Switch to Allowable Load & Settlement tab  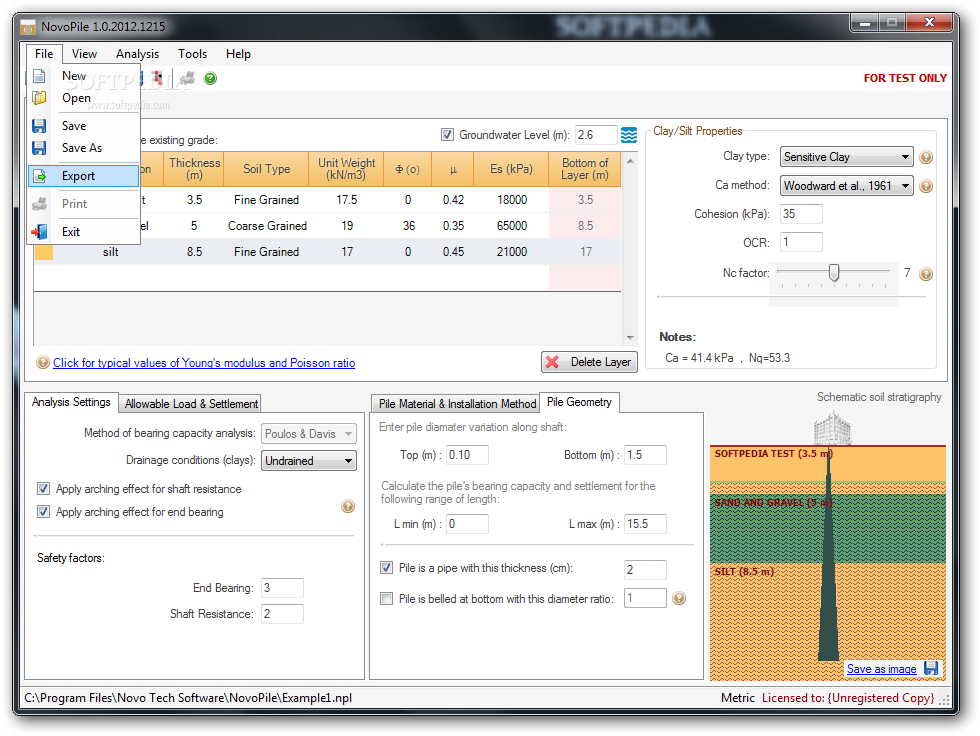[191, 404]
